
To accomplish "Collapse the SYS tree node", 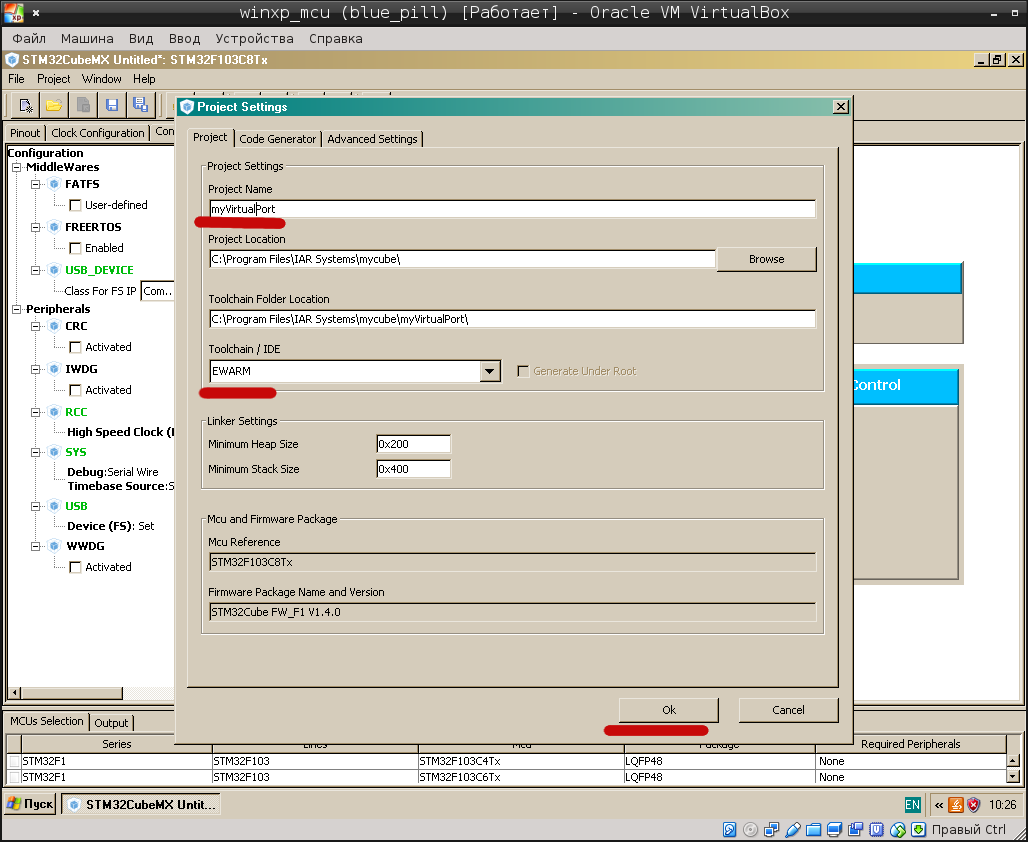I will pyautogui.click(x=36, y=452).
